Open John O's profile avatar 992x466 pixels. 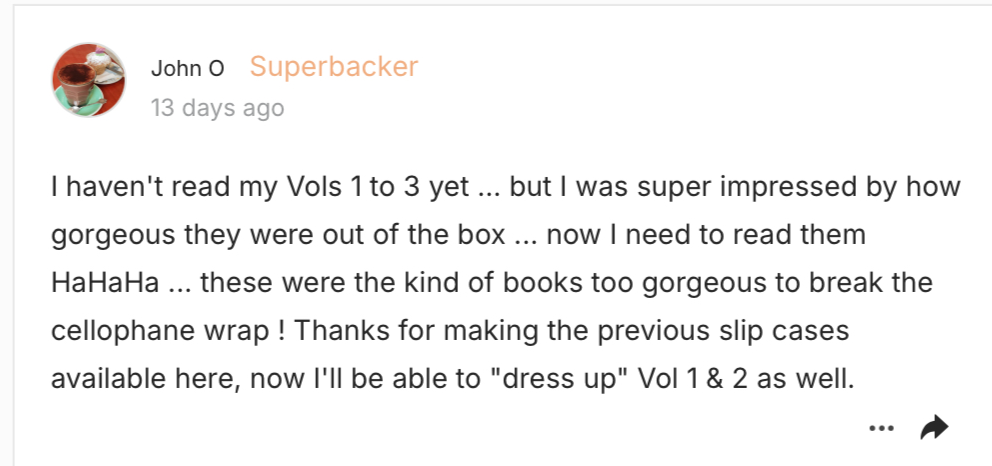[x=89, y=80]
